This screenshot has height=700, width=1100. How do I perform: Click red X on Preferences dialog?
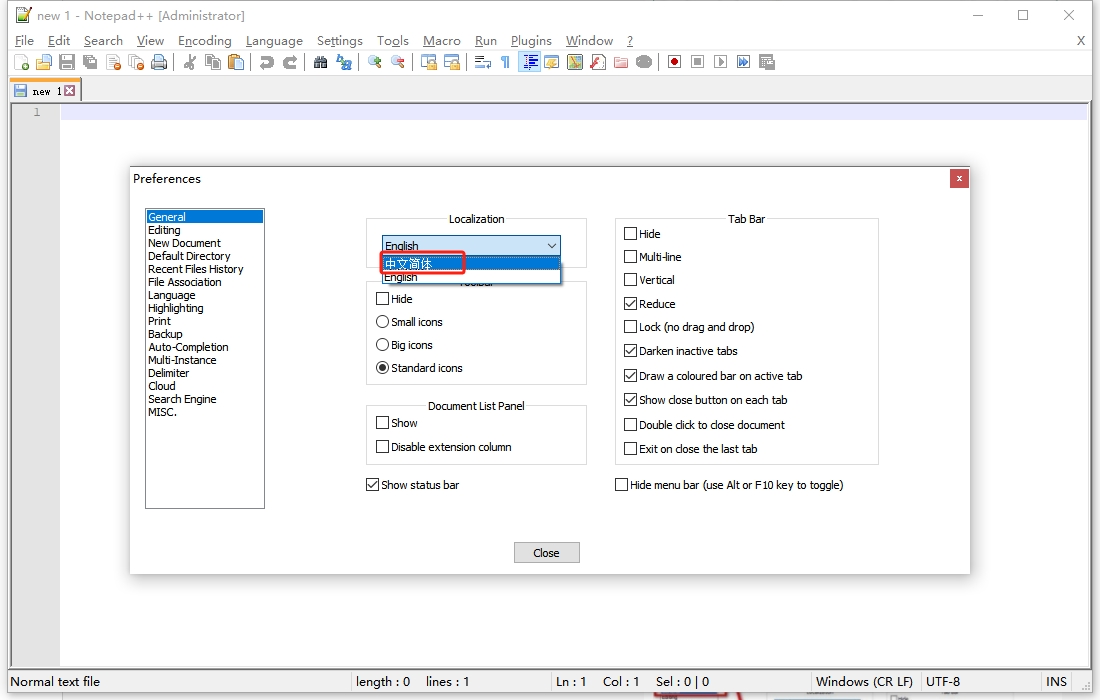pyautogui.click(x=959, y=179)
